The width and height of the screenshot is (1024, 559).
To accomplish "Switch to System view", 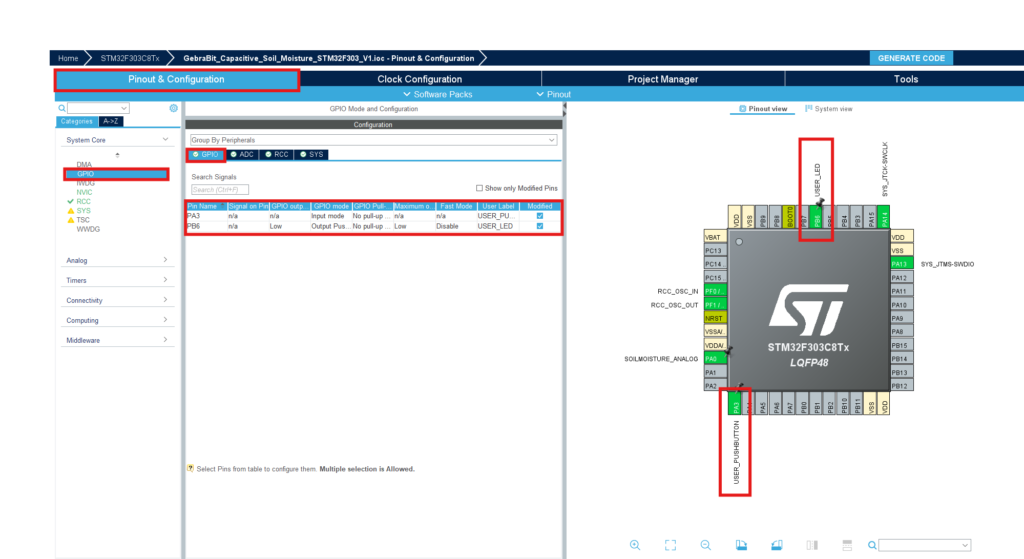I will pyautogui.click(x=829, y=109).
